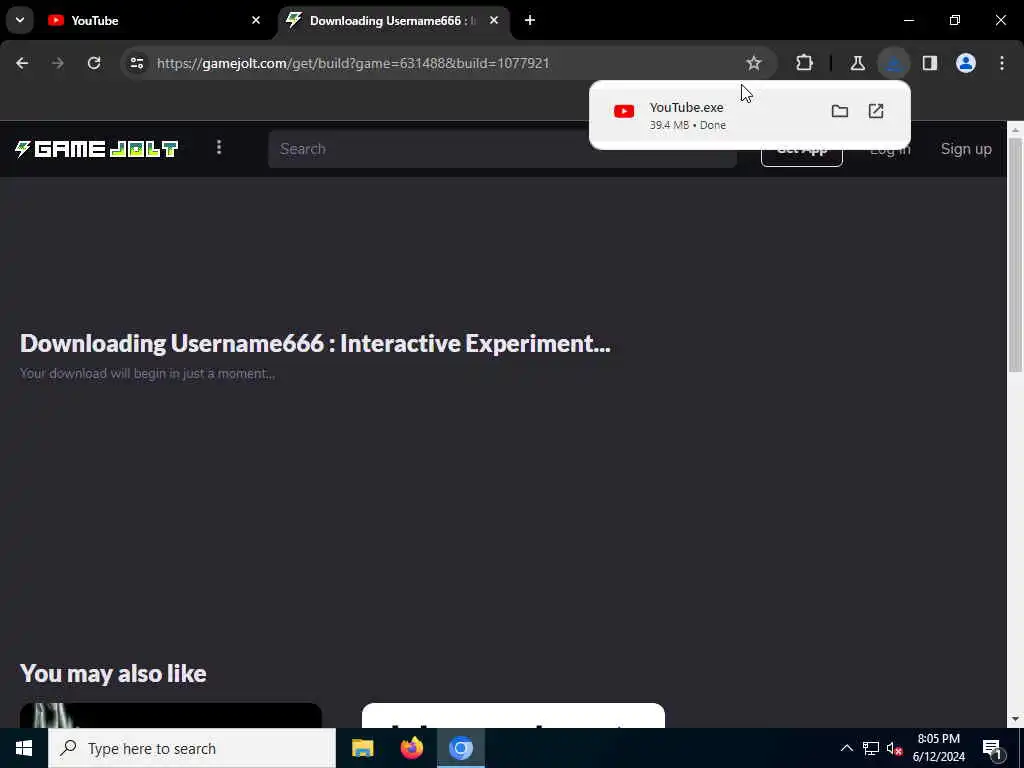Open File Explorer from taskbar
This screenshot has height=768, width=1024.
coord(362,748)
